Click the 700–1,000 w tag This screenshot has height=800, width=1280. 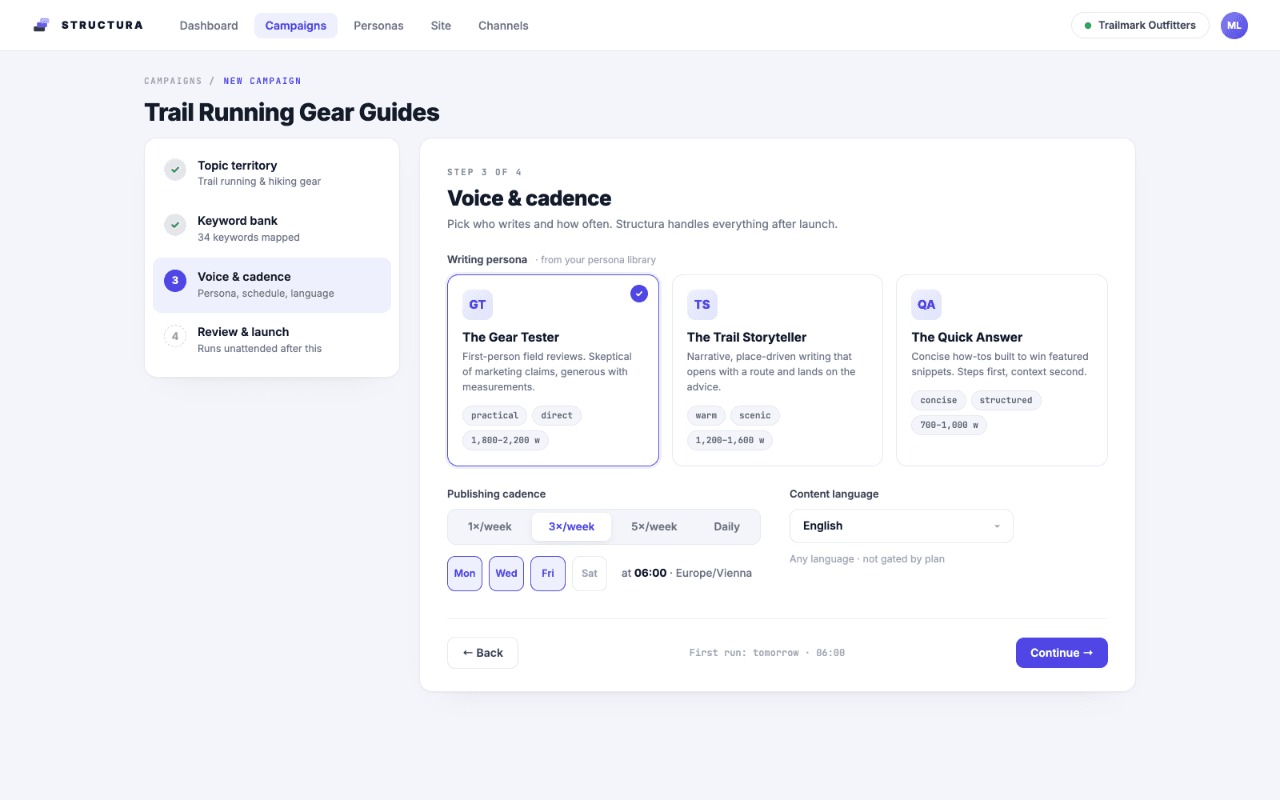coord(949,425)
